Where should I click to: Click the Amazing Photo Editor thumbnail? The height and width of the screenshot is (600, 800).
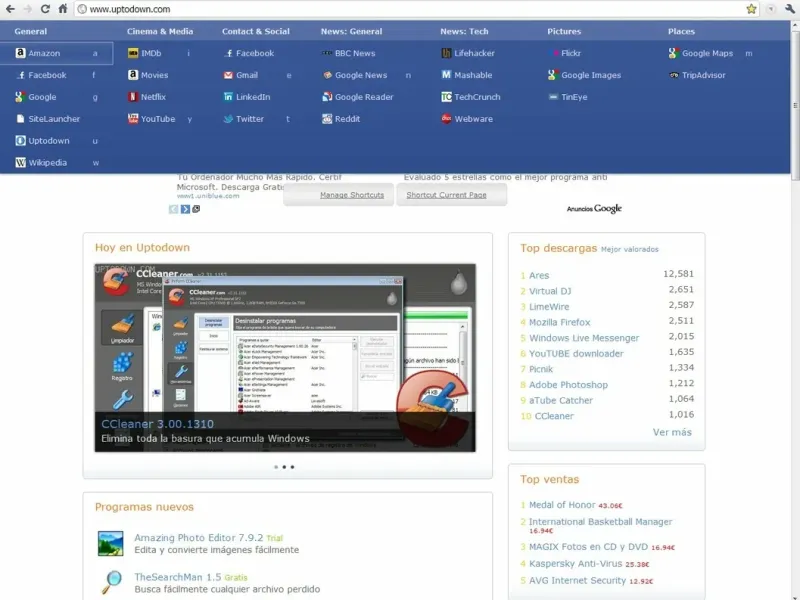pyautogui.click(x=110, y=543)
